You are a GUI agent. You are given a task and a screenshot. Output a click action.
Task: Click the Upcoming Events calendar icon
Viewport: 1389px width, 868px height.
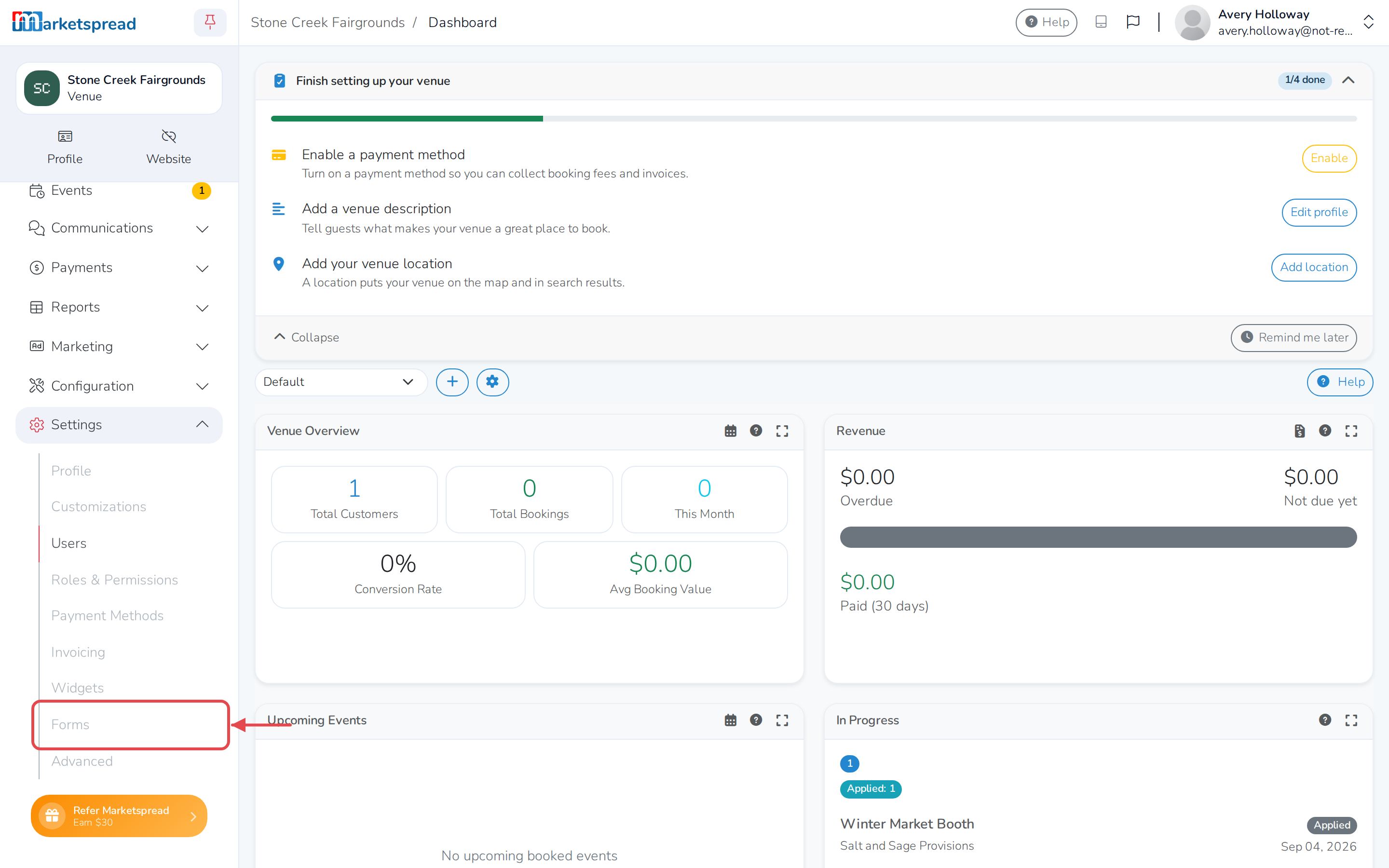(730, 720)
